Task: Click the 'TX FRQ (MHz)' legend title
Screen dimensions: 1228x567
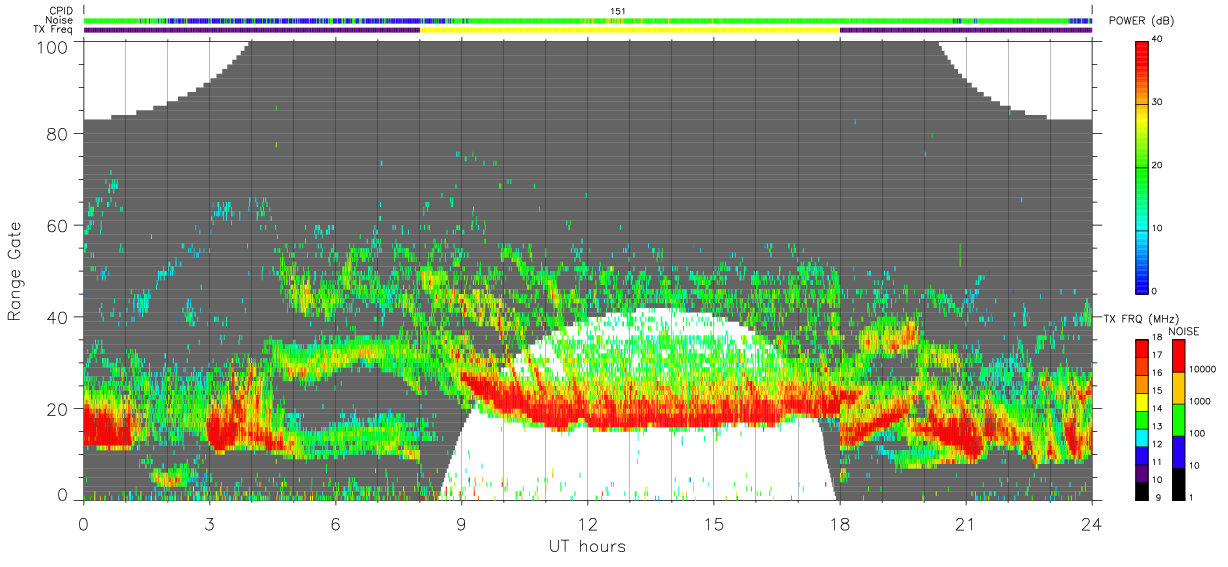Action: click(x=1140, y=318)
